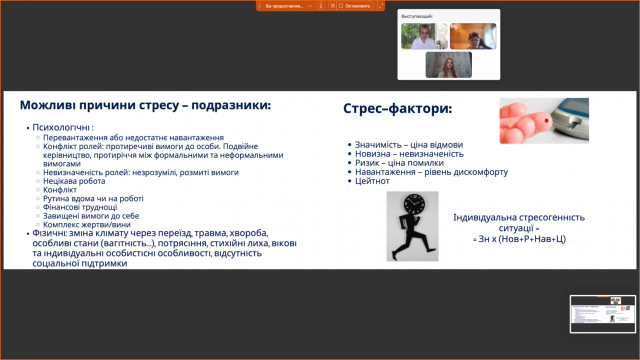Open the Вы предоставляете dropdown arrow
The image size is (640, 360).
[310, 6]
